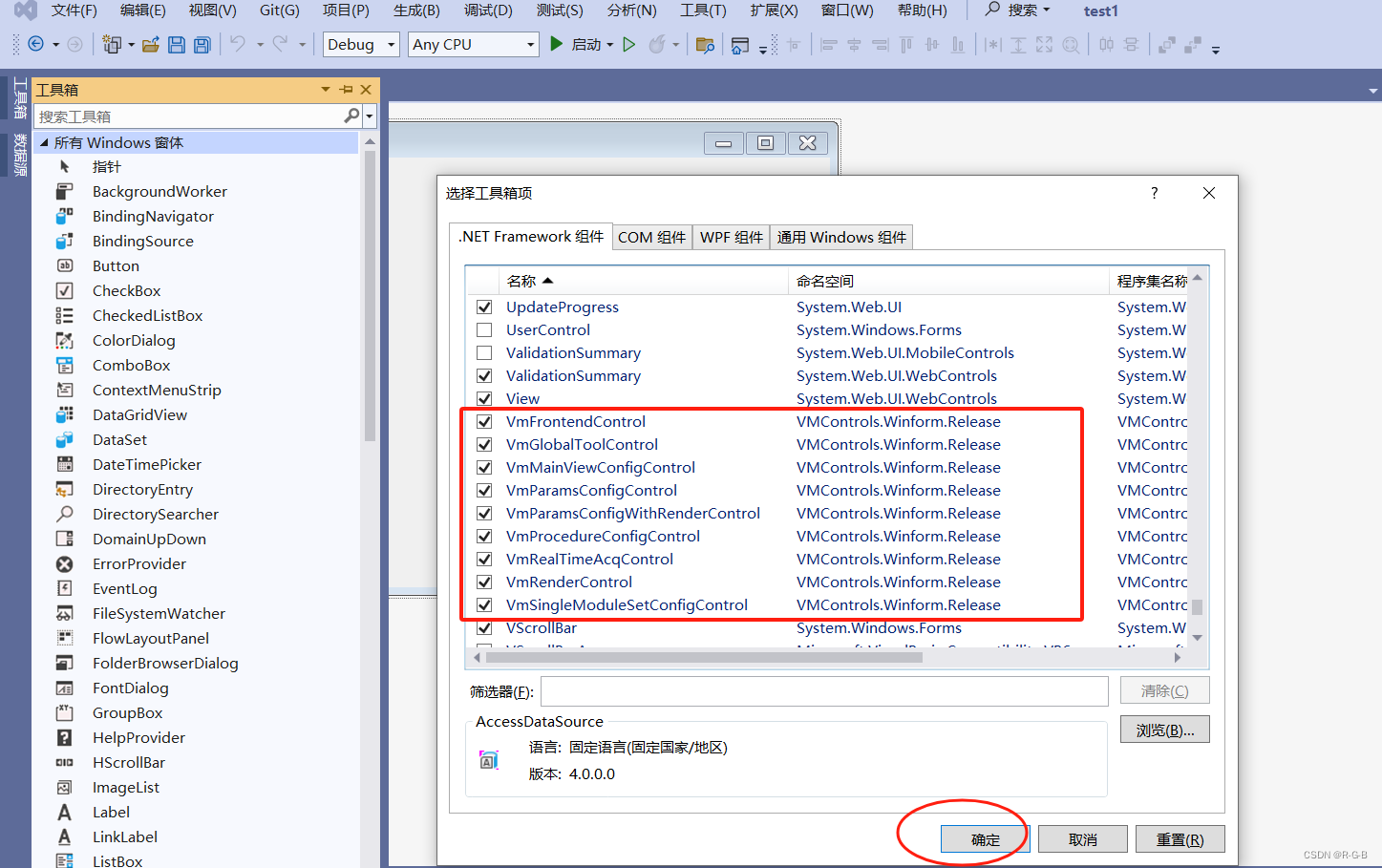The width and height of the screenshot is (1382, 868).
Task: Select the FolderBrowserDialog icon in toolbox
Action: [x=65, y=663]
